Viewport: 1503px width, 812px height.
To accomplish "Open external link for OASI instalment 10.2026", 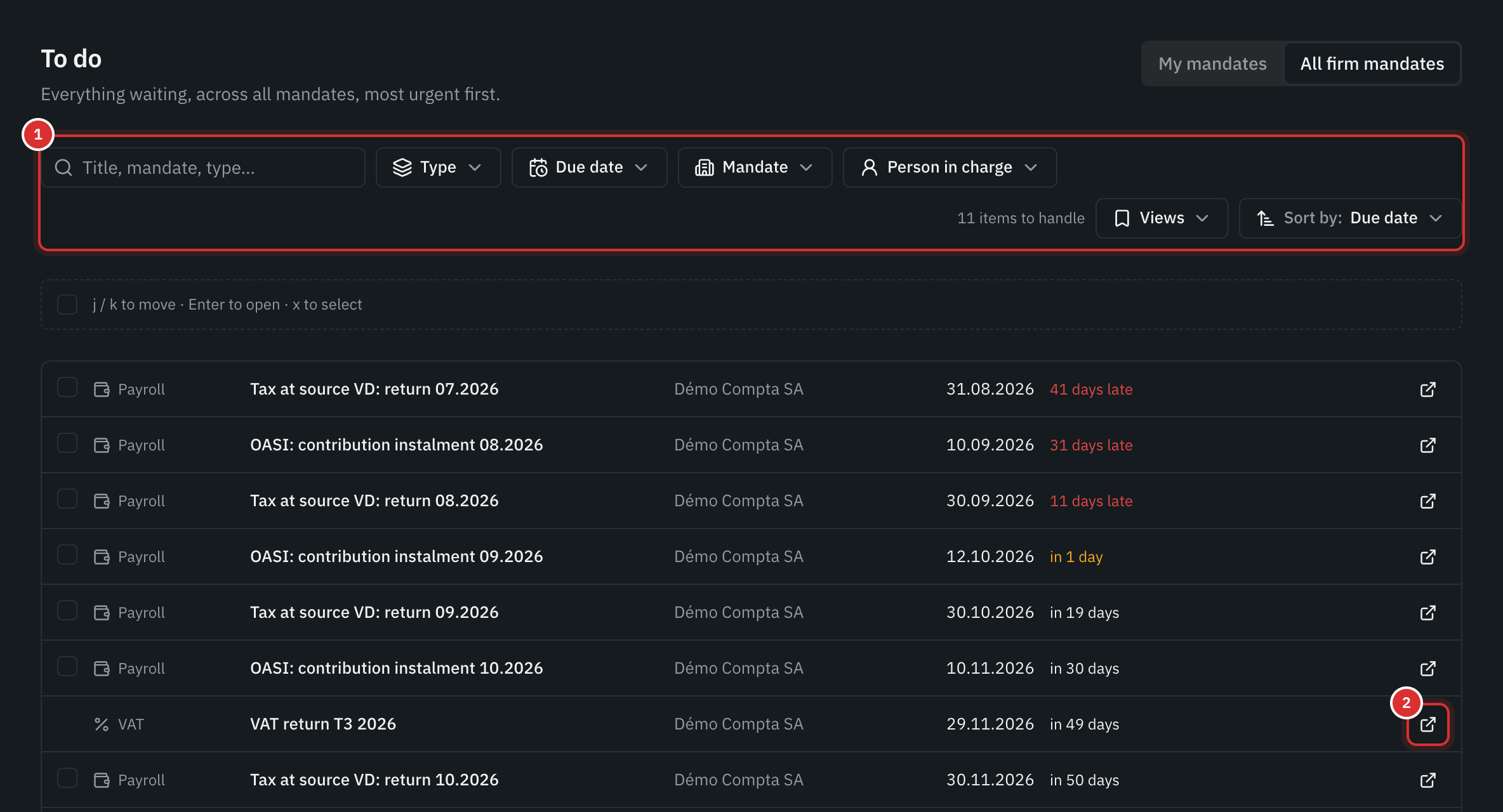I will pos(1427,668).
